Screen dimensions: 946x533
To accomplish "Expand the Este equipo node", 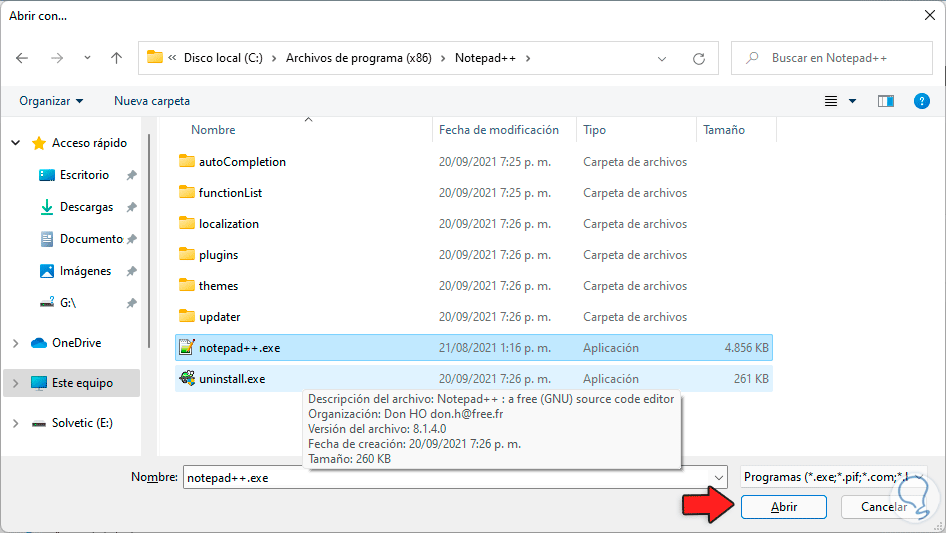I will (16, 383).
